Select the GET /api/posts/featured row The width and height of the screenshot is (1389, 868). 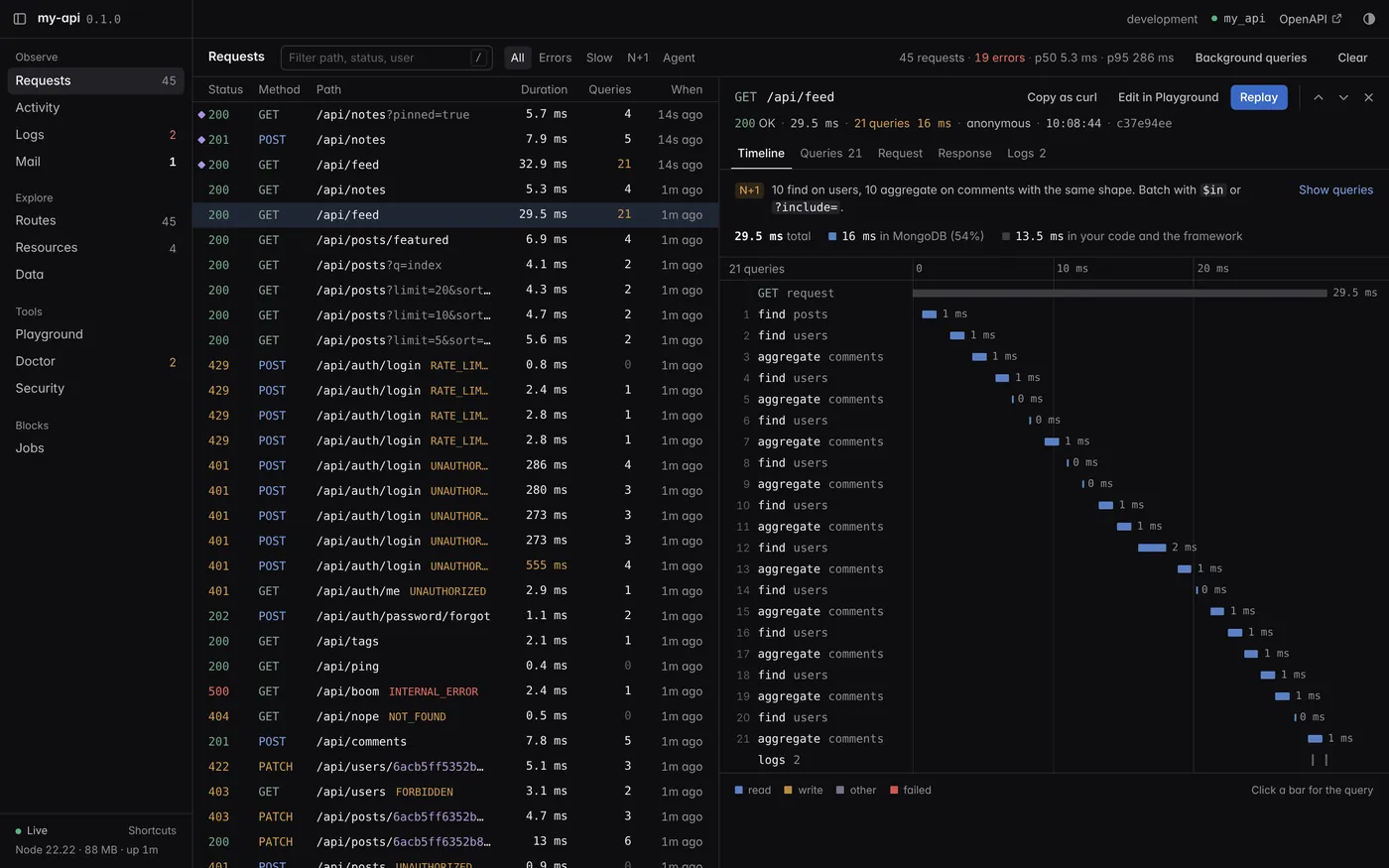coord(455,240)
